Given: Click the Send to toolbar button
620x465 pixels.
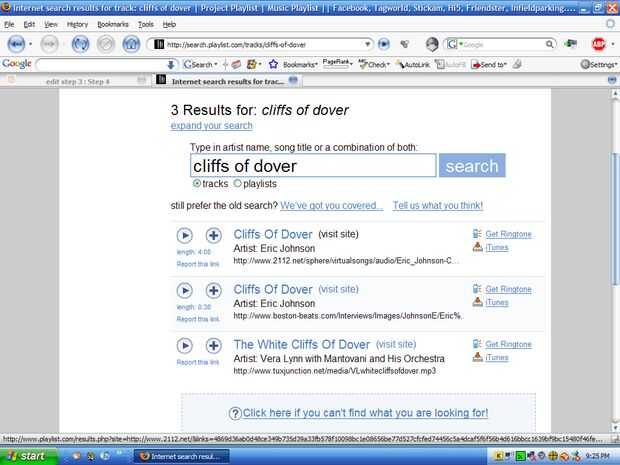Looking at the screenshot, I should 490,64.
